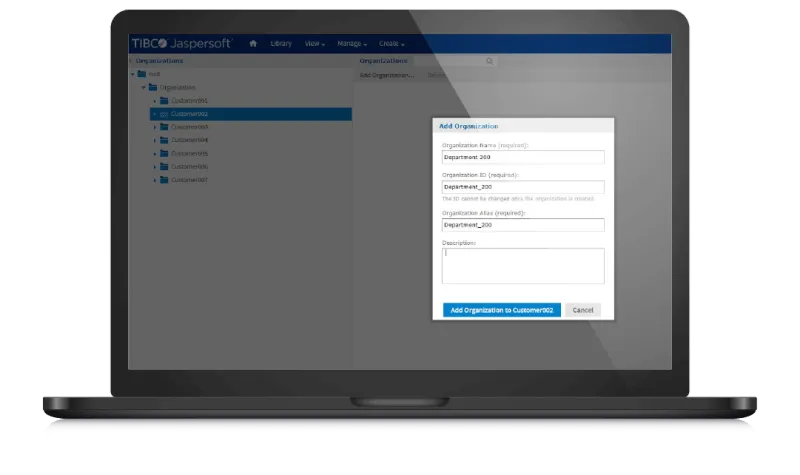Viewport: 800px width, 475px height.
Task: Click Delete in the Organizations toolbar
Action: click(436, 75)
